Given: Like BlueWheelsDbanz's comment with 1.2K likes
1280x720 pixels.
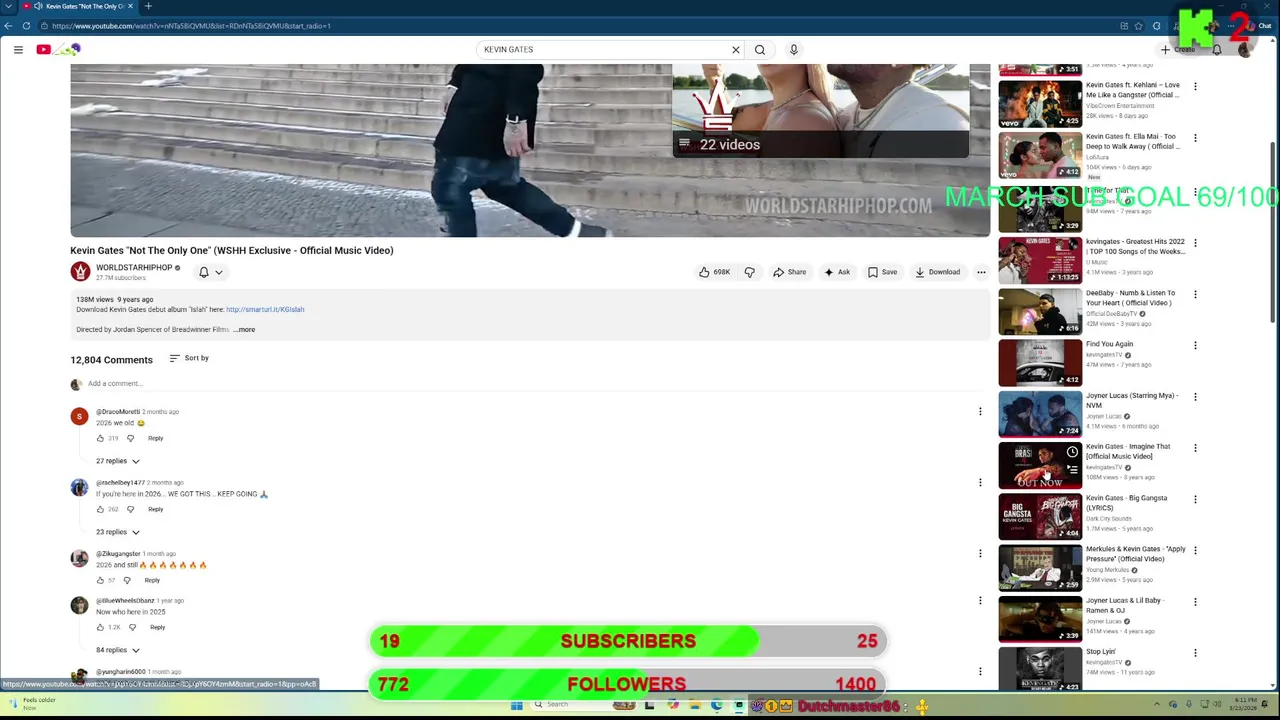Looking at the screenshot, I should click(100, 627).
